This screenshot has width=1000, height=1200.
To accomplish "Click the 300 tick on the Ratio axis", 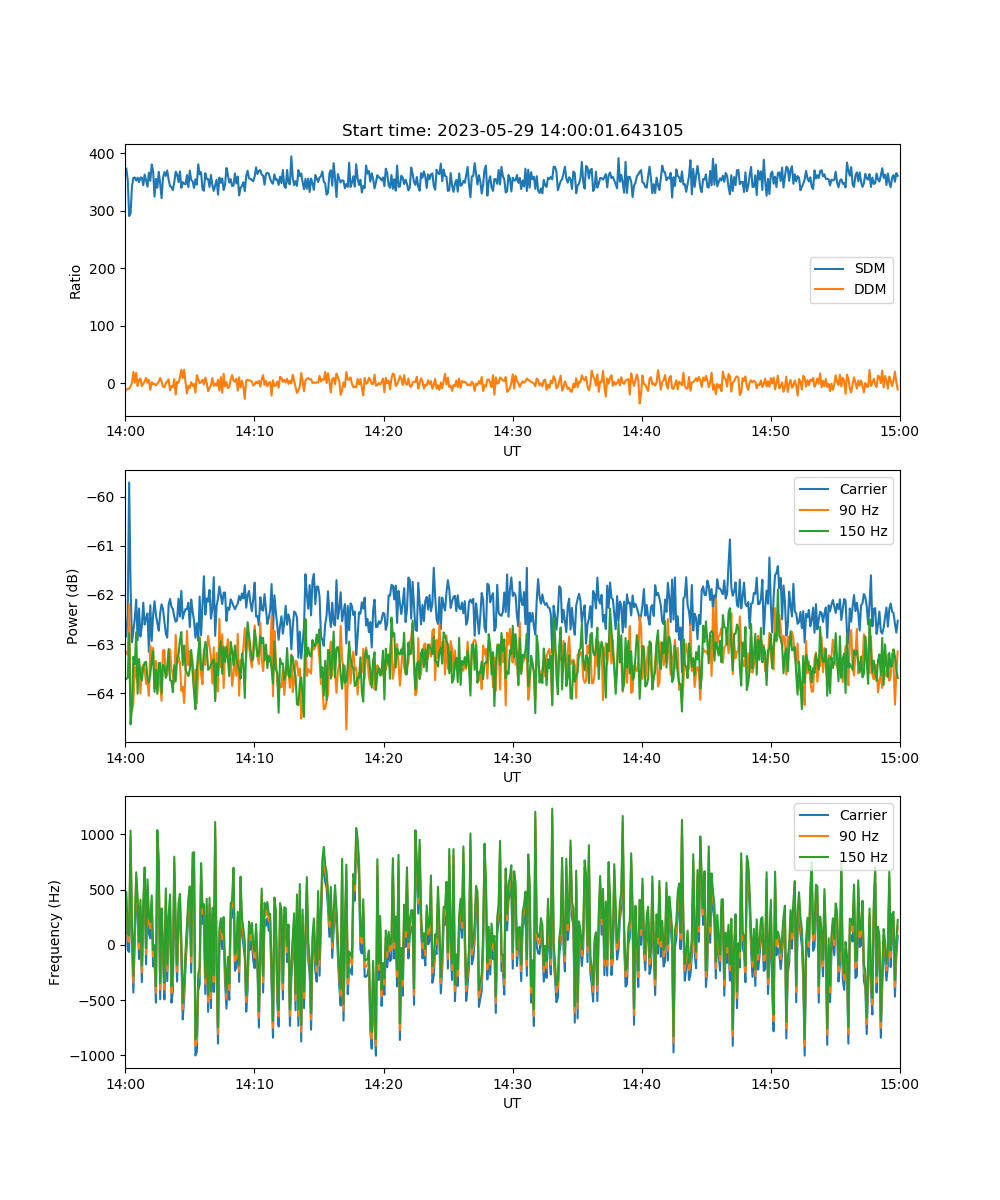I will (x=104, y=211).
